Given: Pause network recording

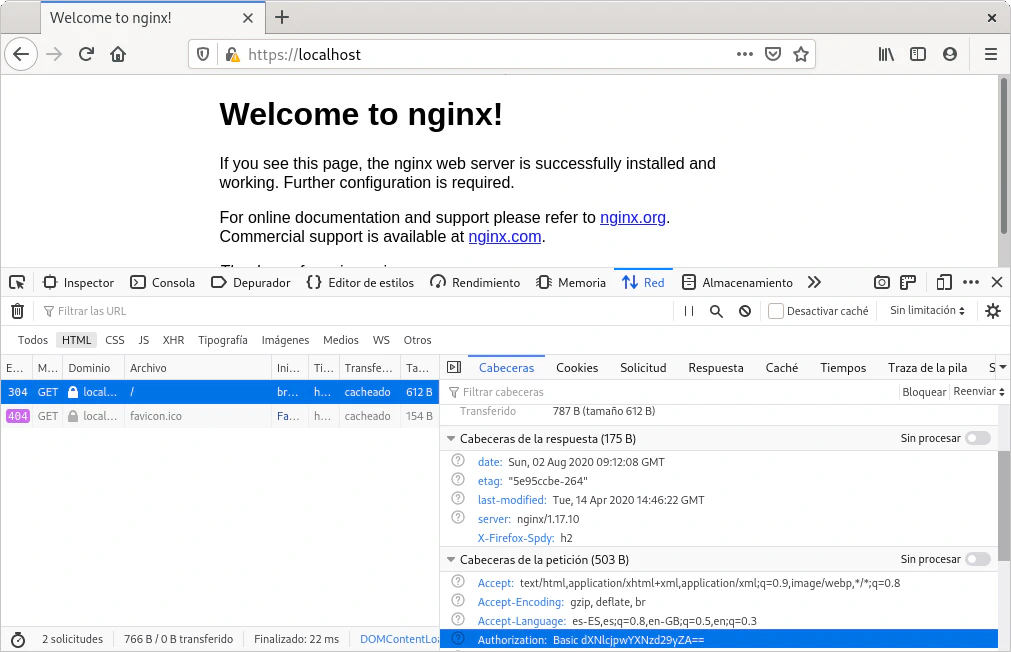Looking at the screenshot, I should tap(689, 311).
